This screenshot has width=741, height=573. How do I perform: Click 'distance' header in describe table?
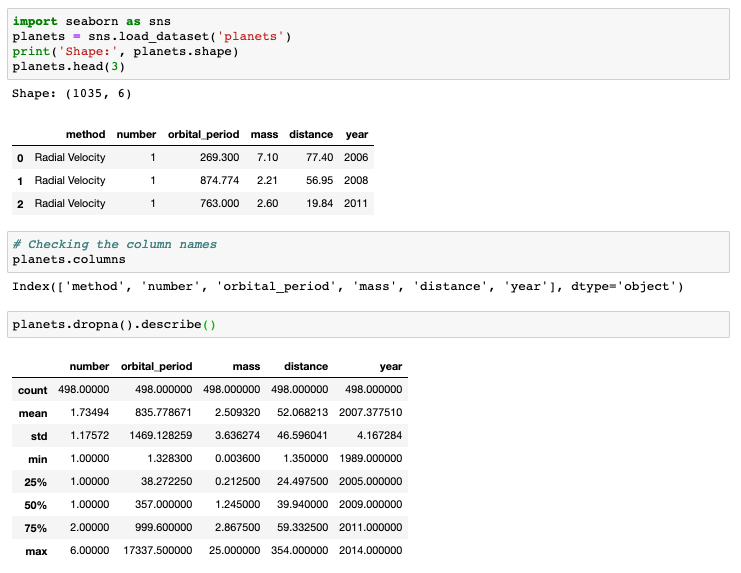[x=306, y=367]
